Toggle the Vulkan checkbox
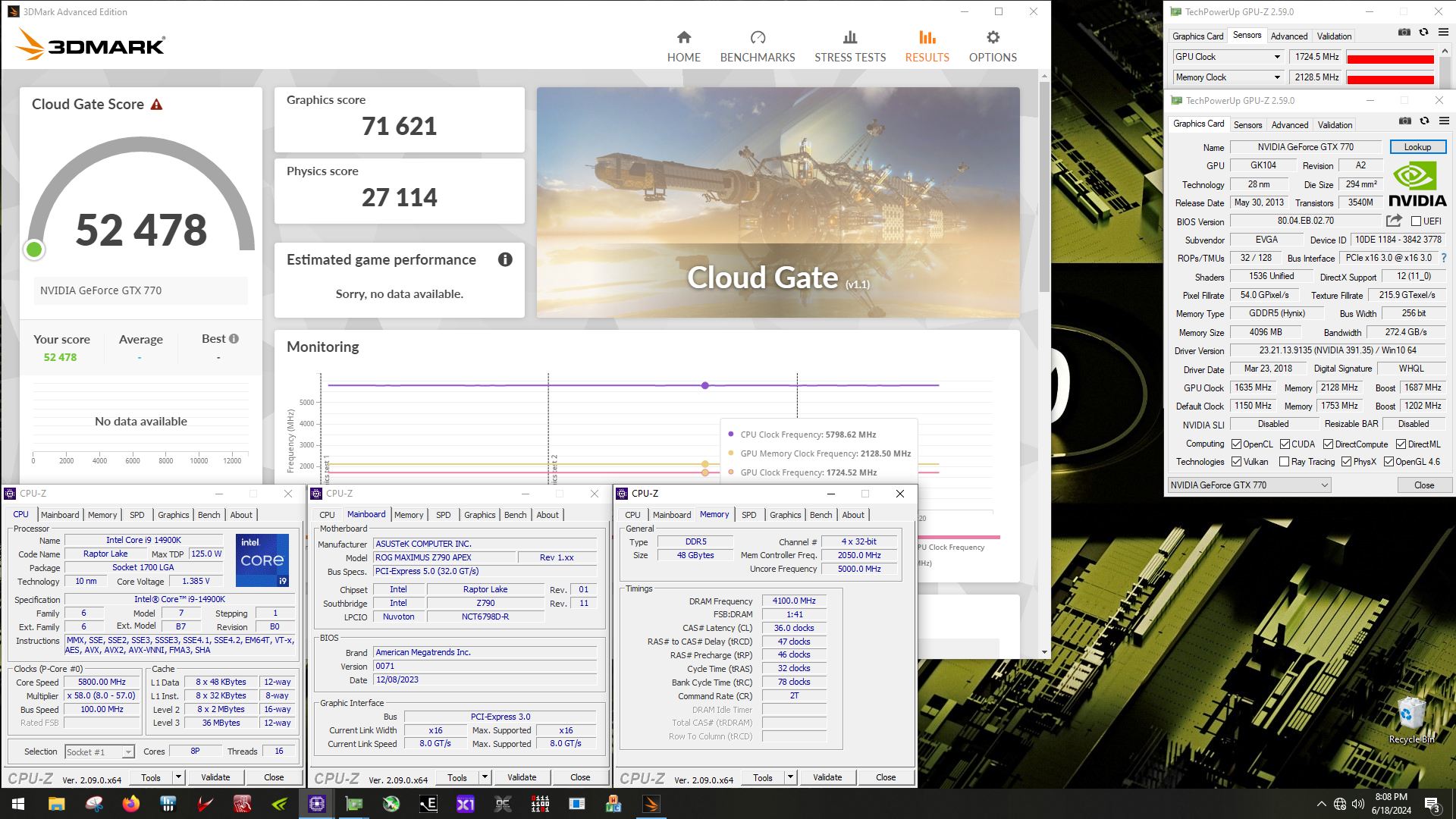Image resolution: width=1456 pixels, height=819 pixels. point(1236,462)
